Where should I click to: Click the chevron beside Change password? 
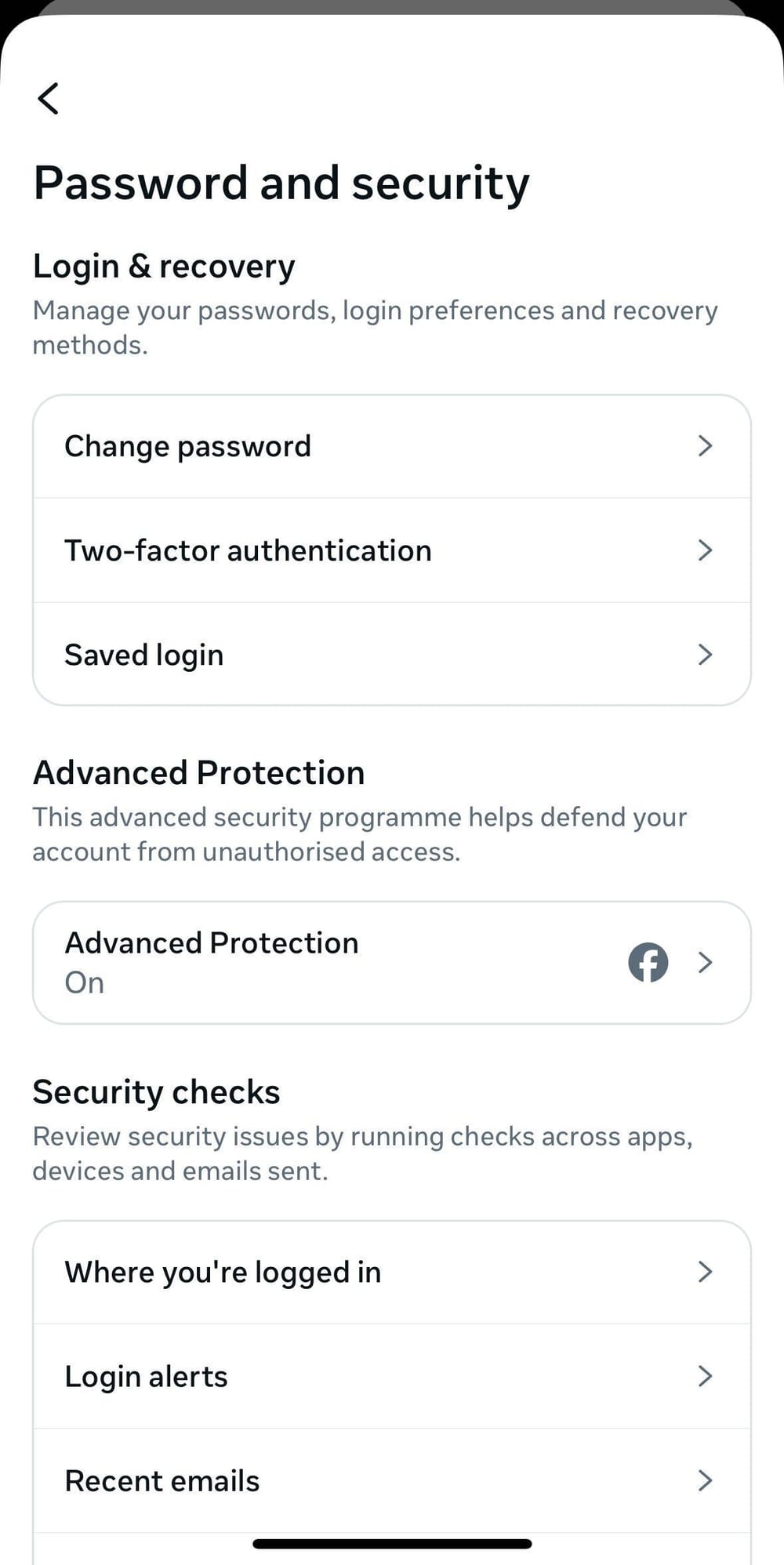coord(705,446)
